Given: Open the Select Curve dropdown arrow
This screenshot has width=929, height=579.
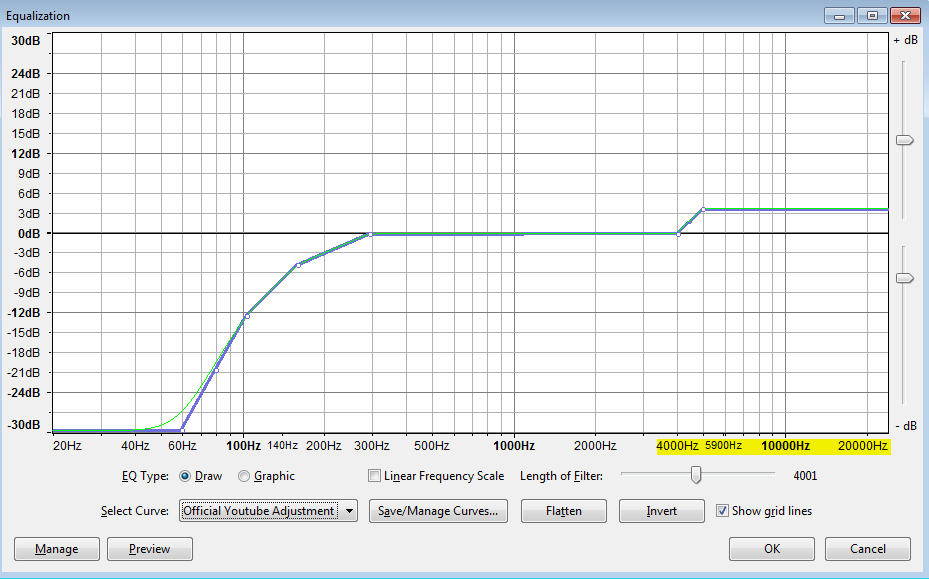Looking at the screenshot, I should [349, 511].
